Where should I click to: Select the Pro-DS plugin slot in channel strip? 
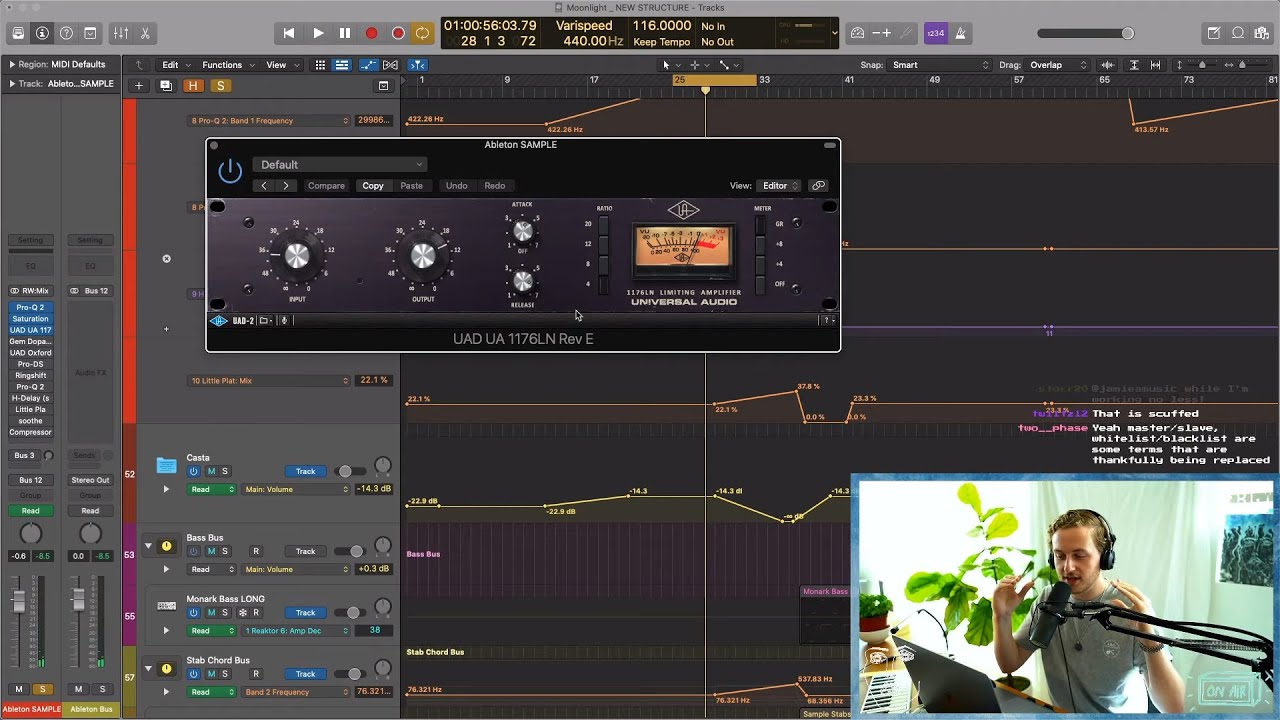coord(30,364)
